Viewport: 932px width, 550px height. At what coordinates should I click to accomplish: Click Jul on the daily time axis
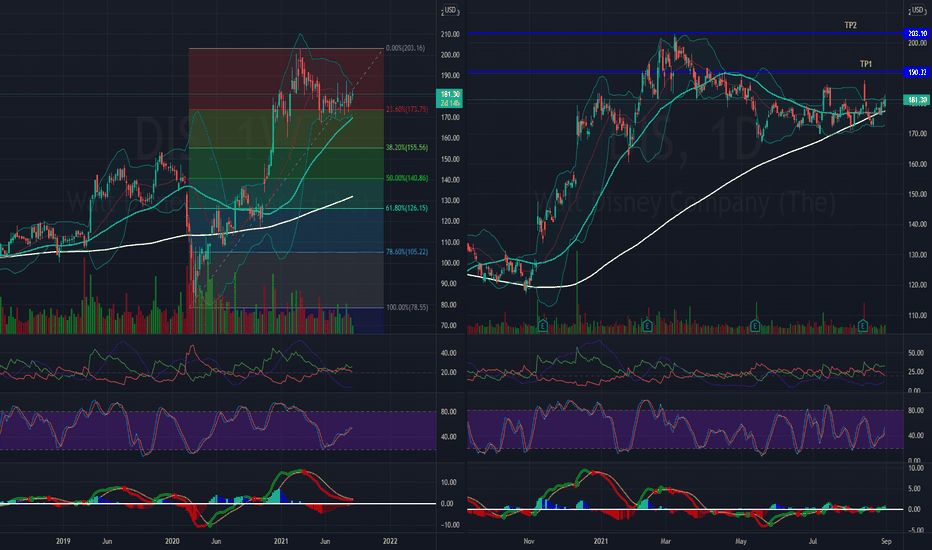[812, 541]
